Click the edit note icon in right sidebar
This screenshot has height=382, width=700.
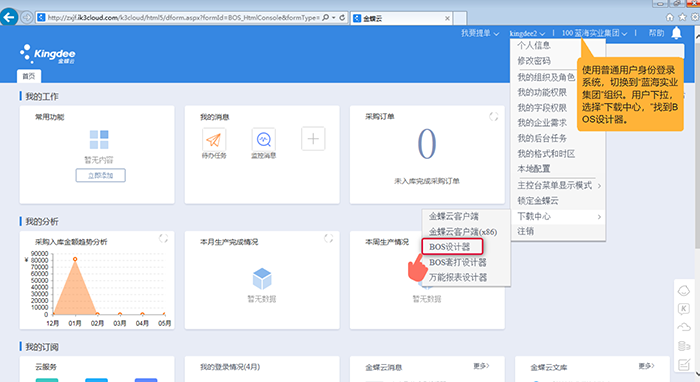pos(684,365)
